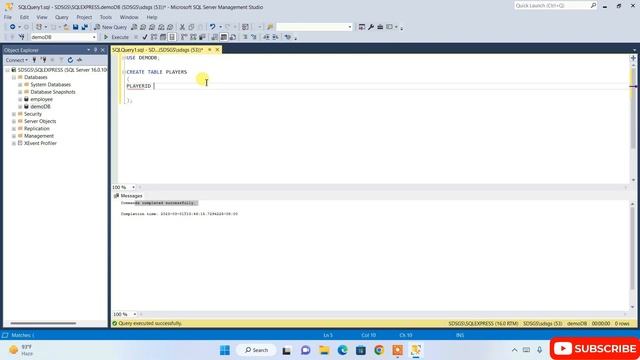640x360 pixels.
Task: Run the query with the Execute button
Action: pos(116,37)
